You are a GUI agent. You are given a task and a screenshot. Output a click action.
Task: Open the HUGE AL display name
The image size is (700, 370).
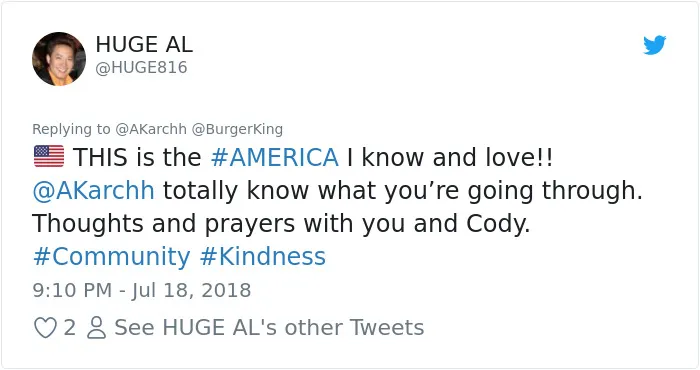pos(144,44)
